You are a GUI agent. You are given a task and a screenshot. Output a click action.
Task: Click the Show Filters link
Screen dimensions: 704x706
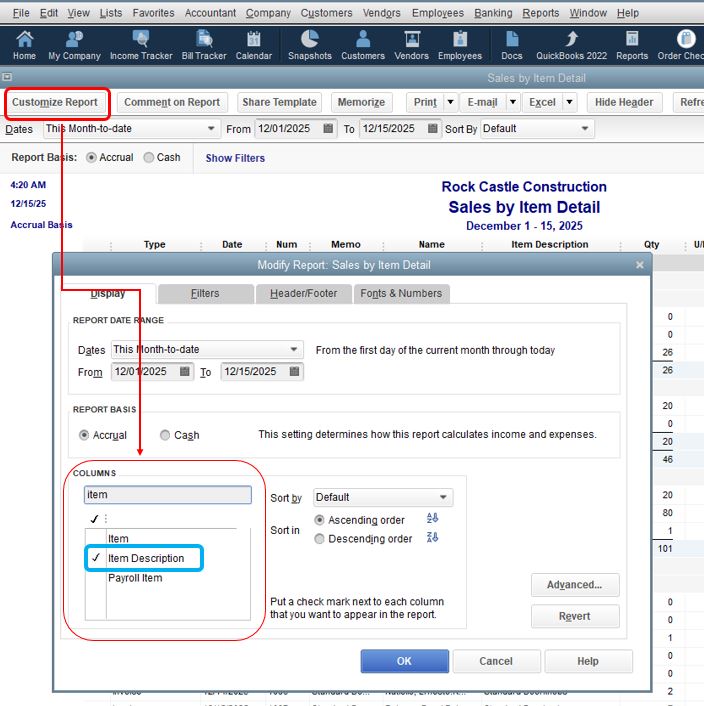pyautogui.click(x=235, y=158)
